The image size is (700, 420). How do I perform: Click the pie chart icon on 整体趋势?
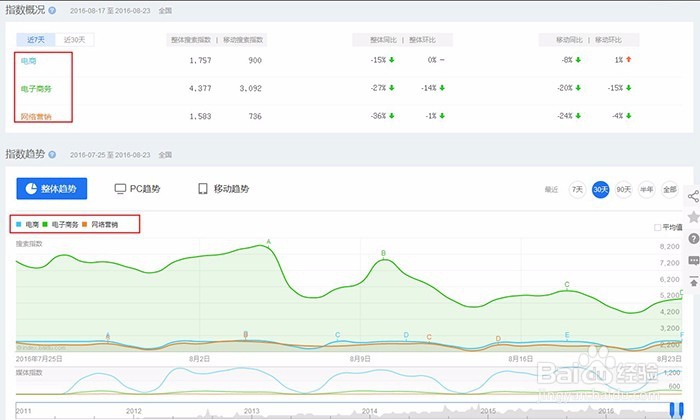[31, 188]
